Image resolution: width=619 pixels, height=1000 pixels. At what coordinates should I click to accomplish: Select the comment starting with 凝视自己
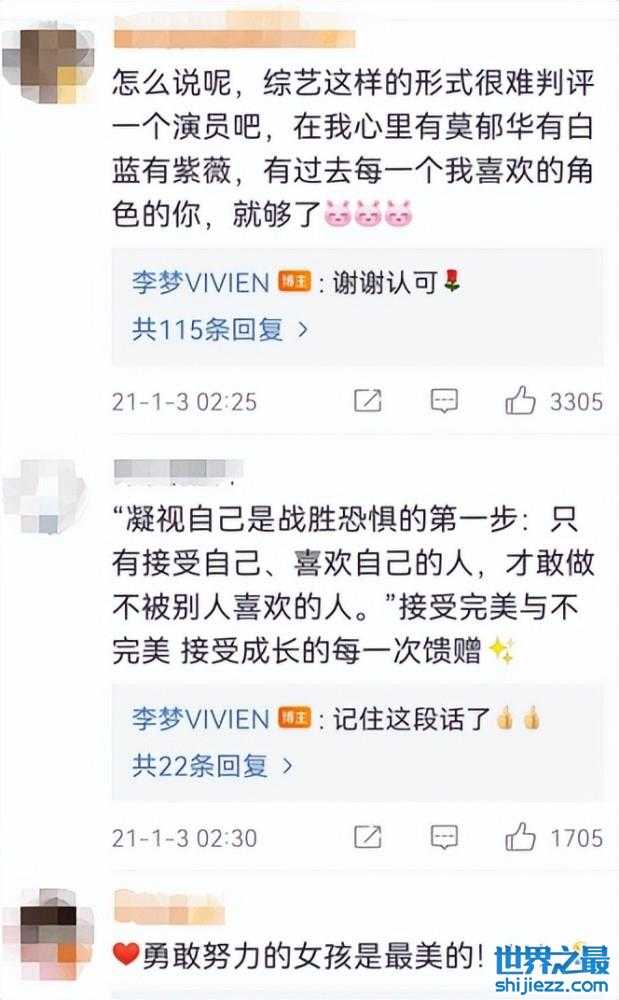pyautogui.click(x=354, y=585)
